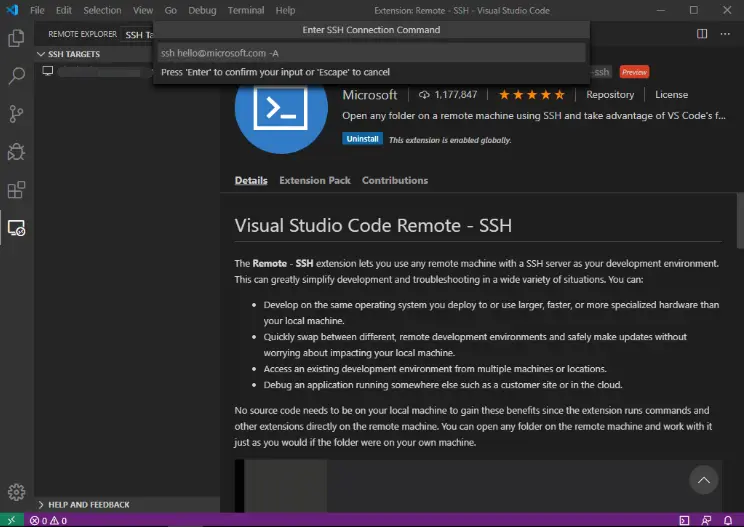Open the Debug menu
Viewport: 744px width, 527px height.
(x=202, y=10)
